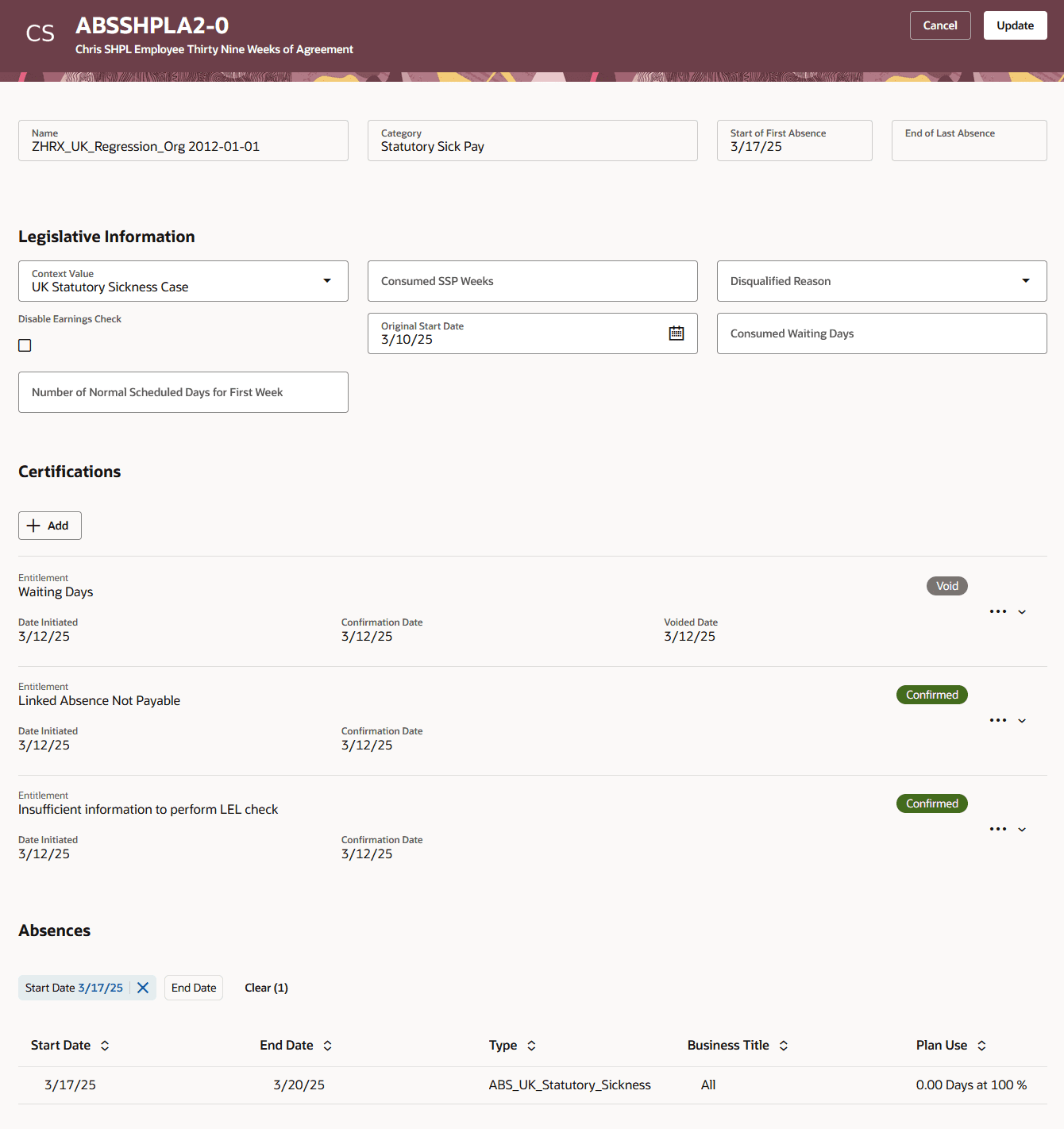Open actions menu for the Waiting Days certification
The image size is (1064, 1129).
pos(998,611)
